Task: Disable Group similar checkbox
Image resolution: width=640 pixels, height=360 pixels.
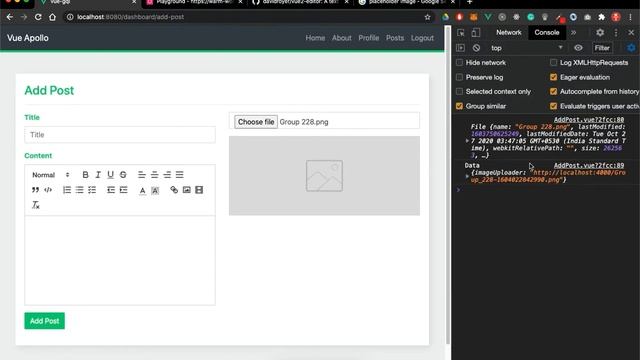Action: [x=460, y=106]
